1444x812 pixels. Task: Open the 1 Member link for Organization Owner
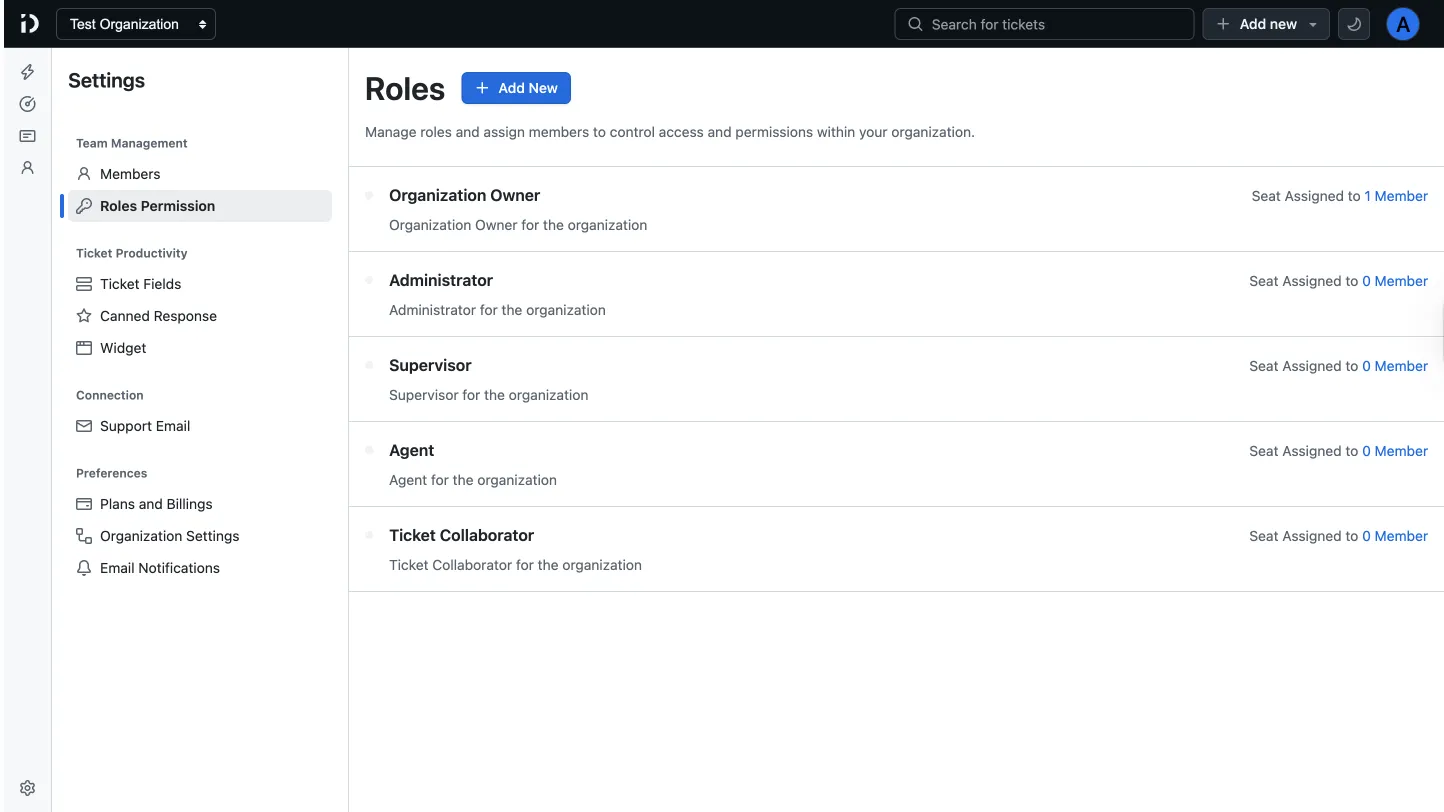point(1396,196)
